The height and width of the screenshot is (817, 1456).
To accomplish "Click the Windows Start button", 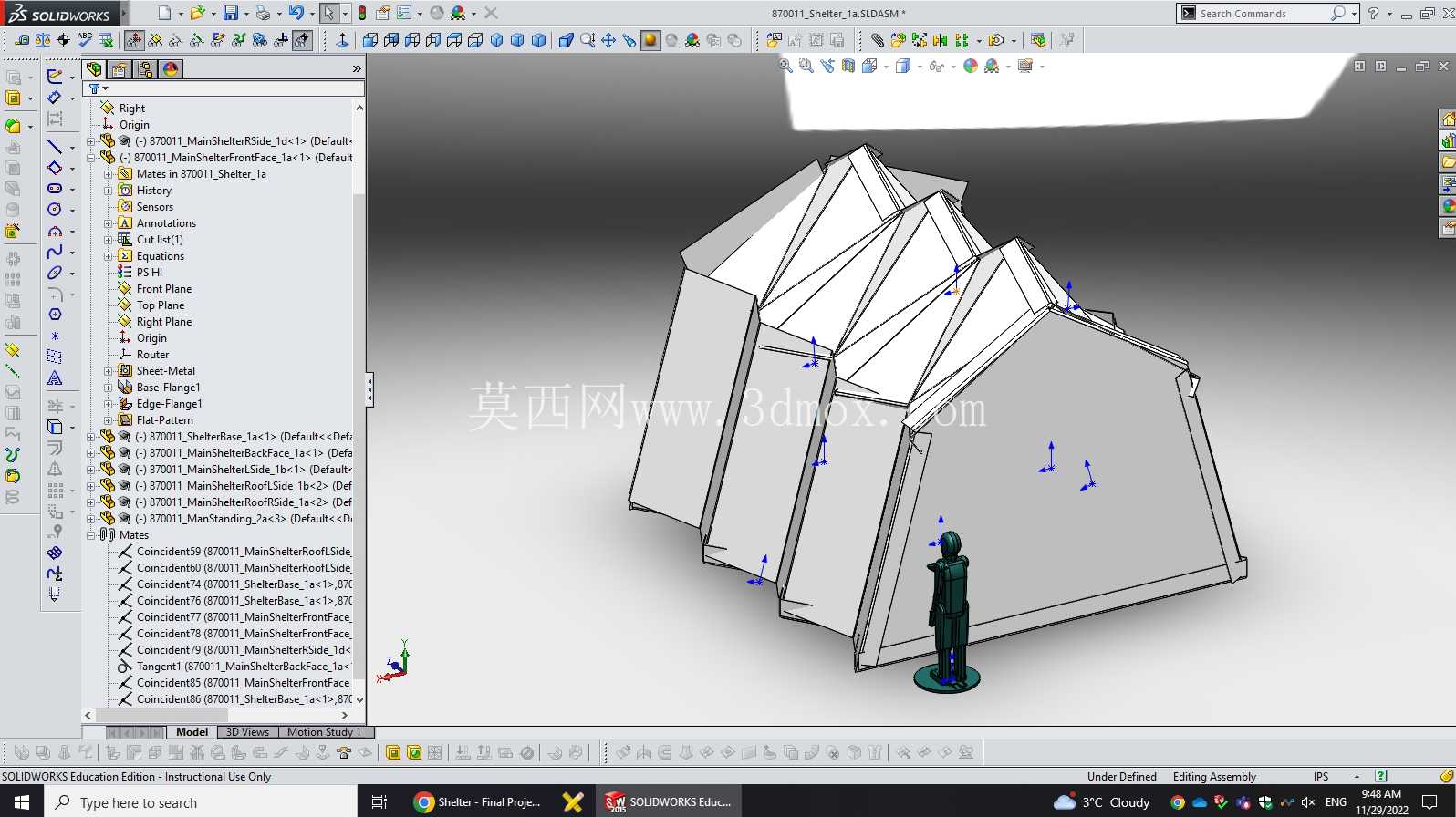I will click(x=22, y=802).
